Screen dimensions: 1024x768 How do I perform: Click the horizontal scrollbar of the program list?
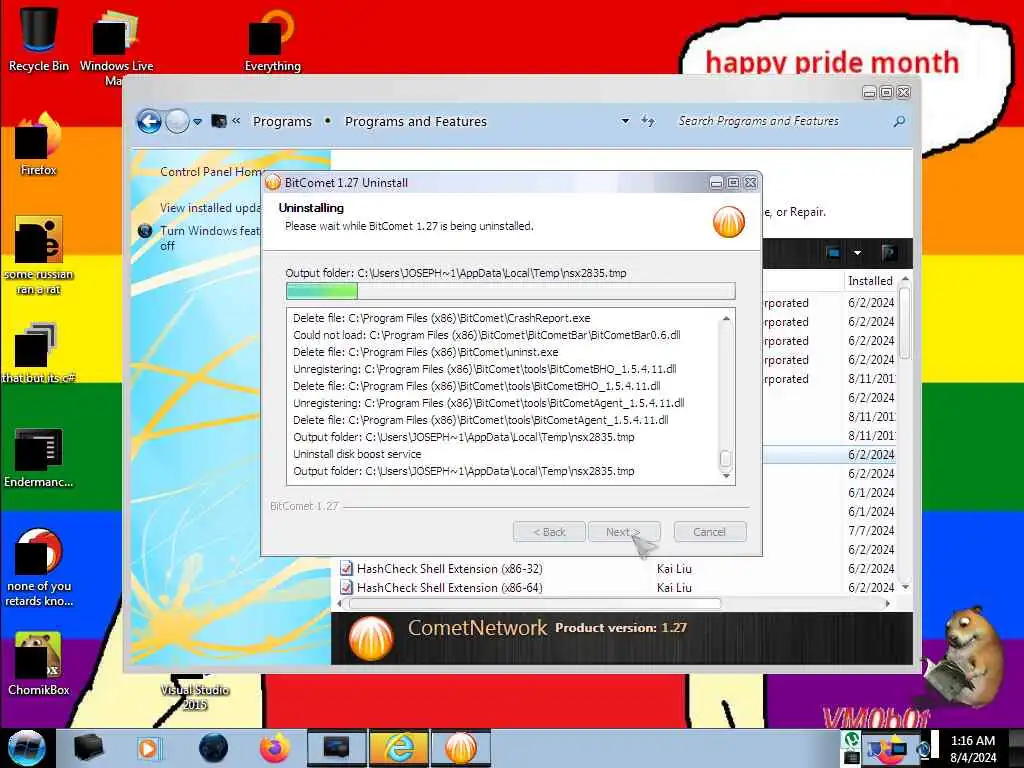click(x=536, y=603)
